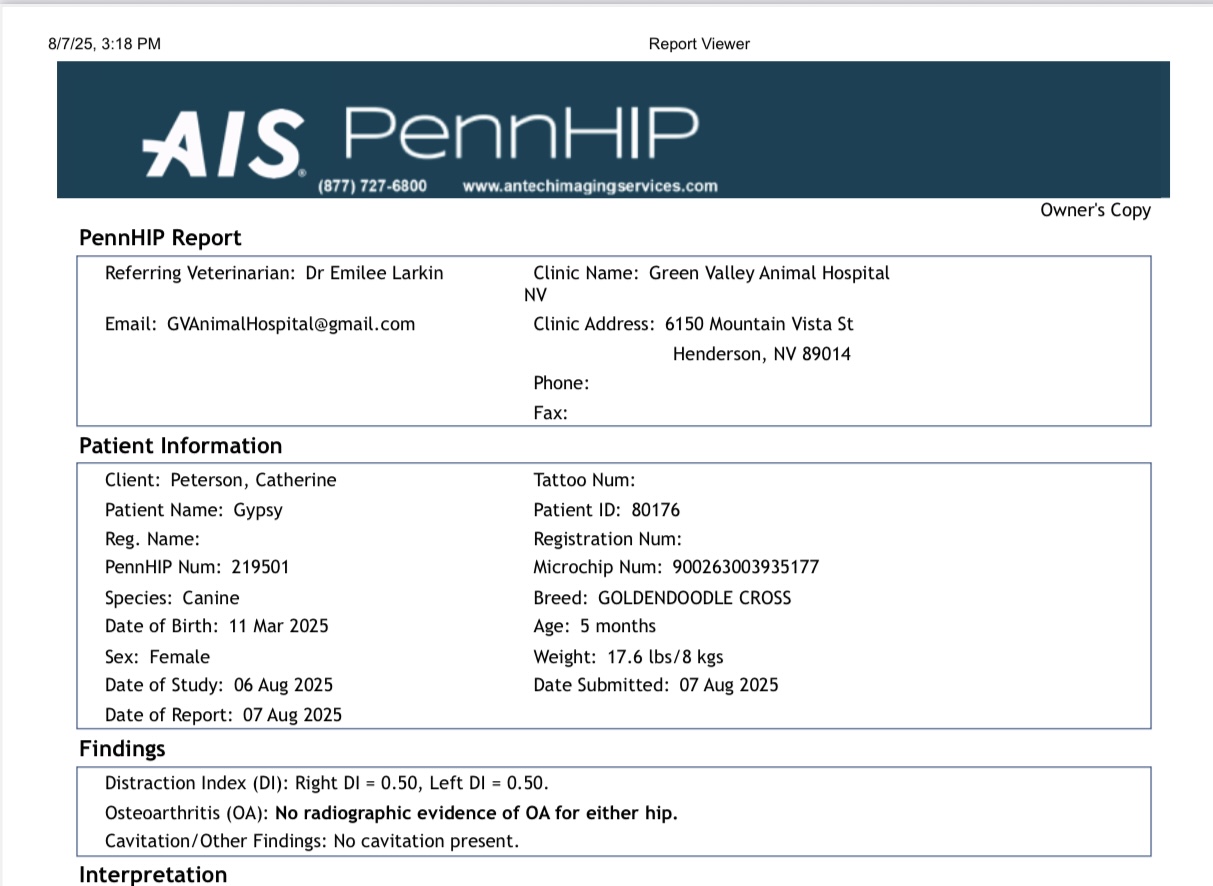The height and width of the screenshot is (886, 1213).
Task: Click the 'Report Viewer' page title
Action: 699,44
